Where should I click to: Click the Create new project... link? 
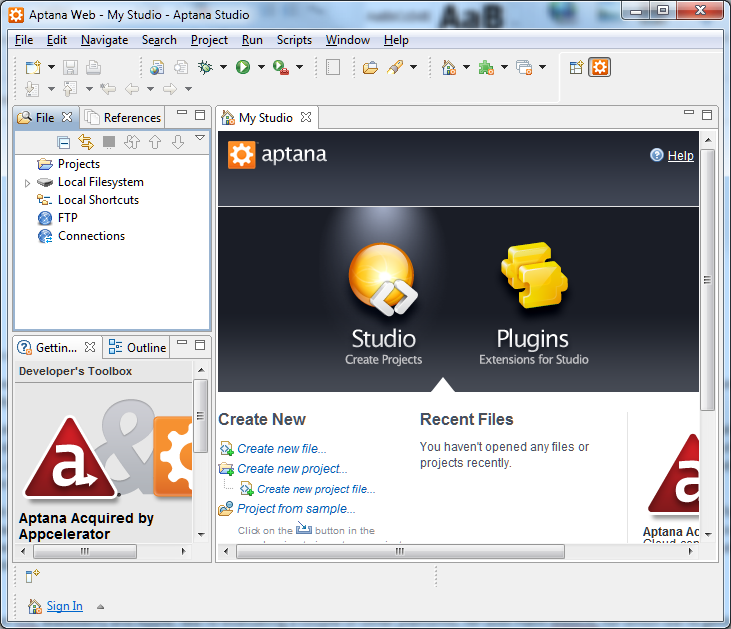pos(292,469)
